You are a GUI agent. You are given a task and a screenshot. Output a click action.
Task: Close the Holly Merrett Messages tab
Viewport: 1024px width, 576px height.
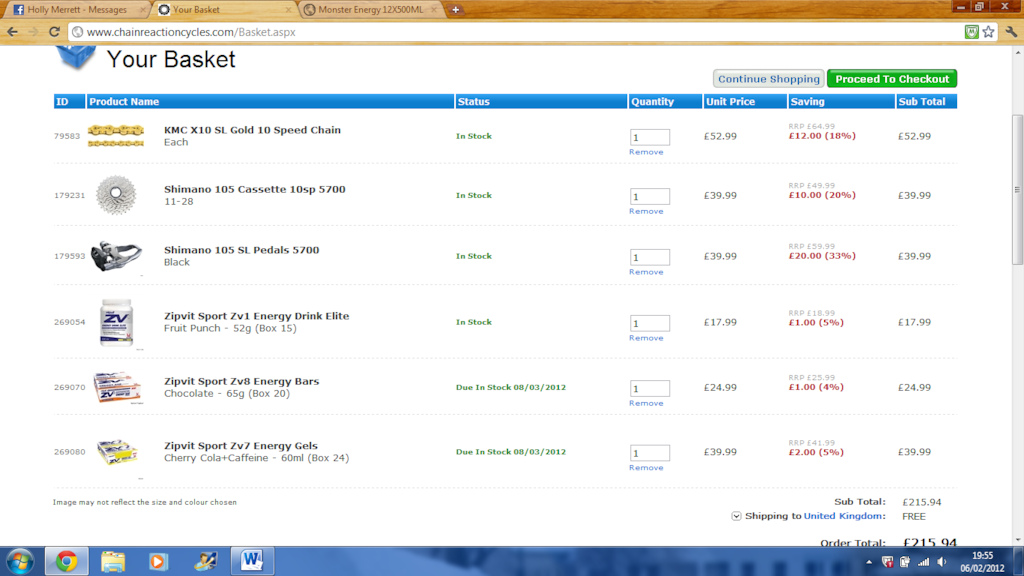143,10
